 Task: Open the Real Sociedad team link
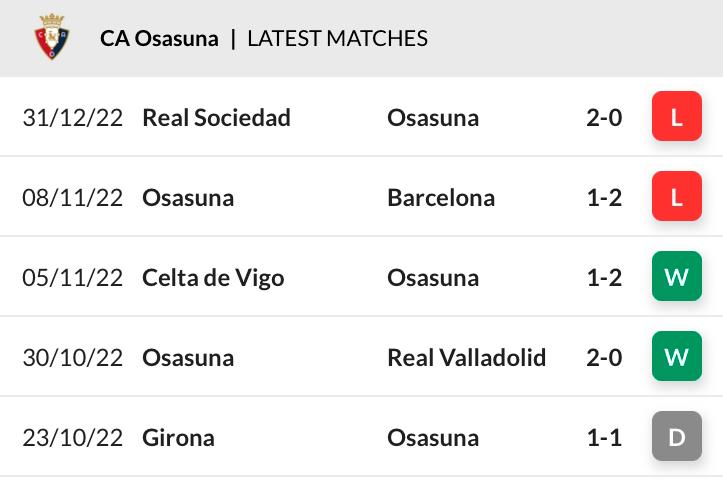click(x=216, y=118)
